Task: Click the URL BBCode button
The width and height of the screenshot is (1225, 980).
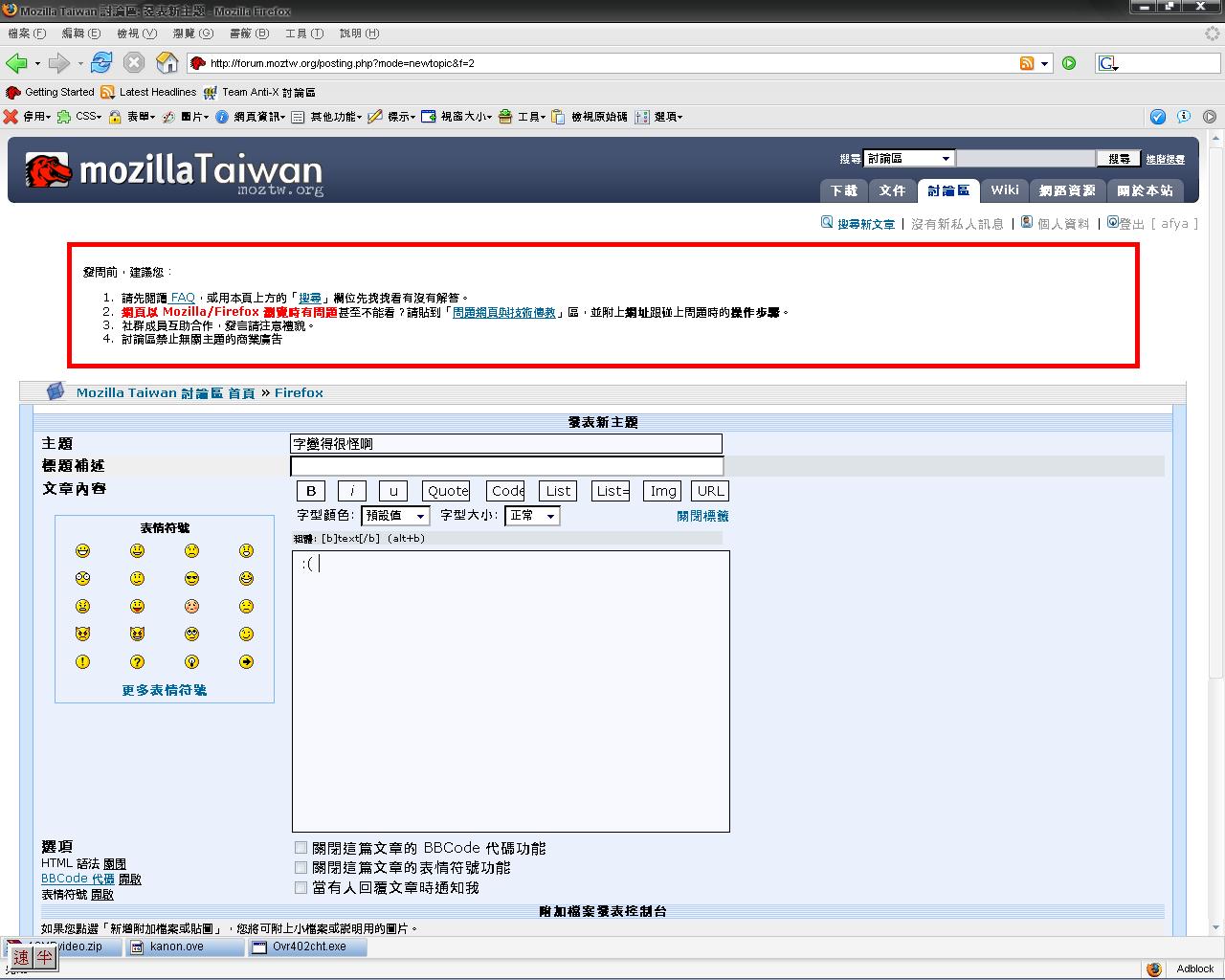Action: (710, 491)
